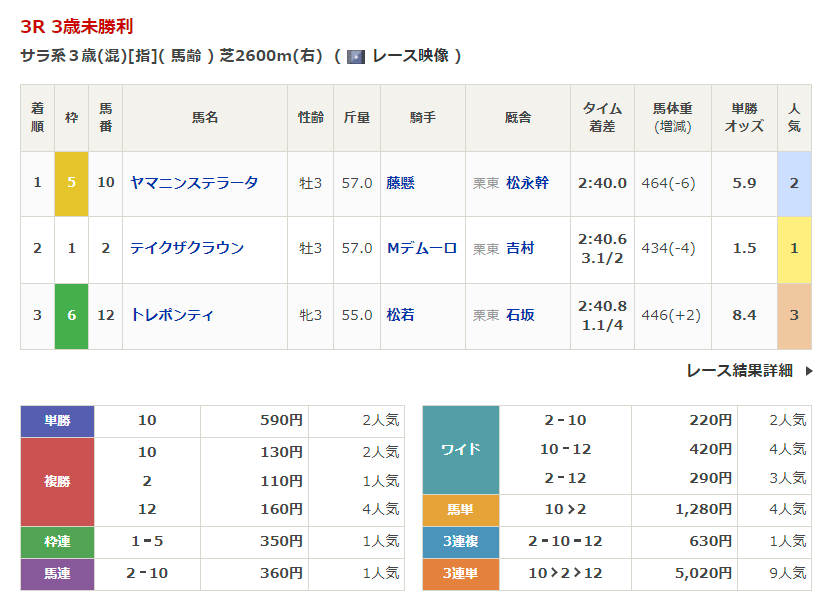The width and height of the screenshot is (832, 601).
Task: Select the red 複勝 payout label
Action: tap(58, 481)
